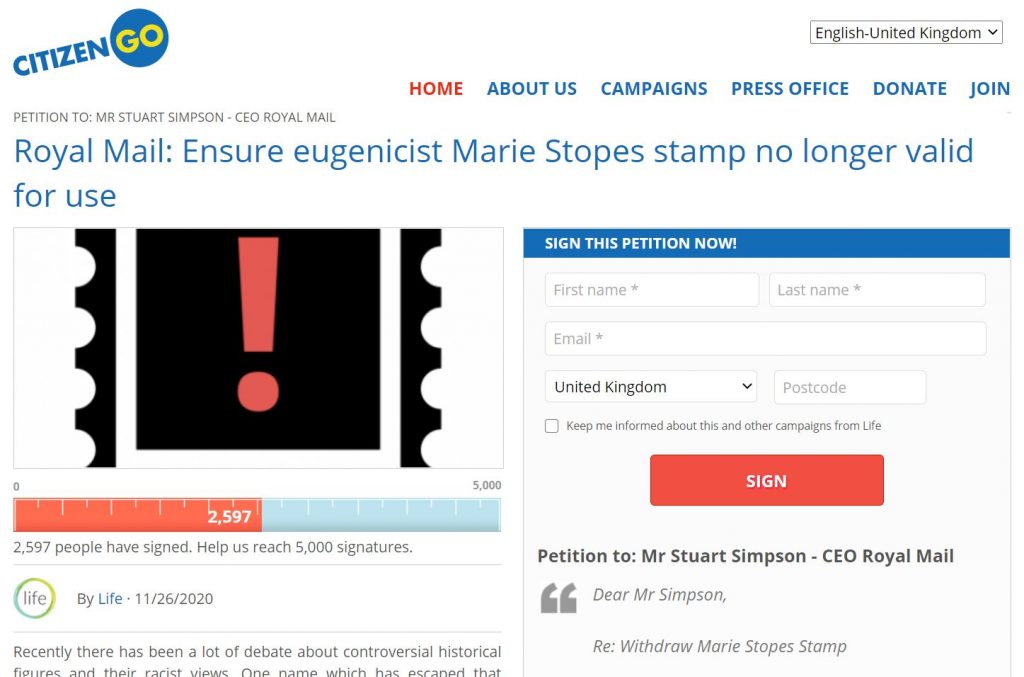The width and height of the screenshot is (1024, 677).
Task: Open the CAMPAIGNS menu item
Action: pyautogui.click(x=654, y=88)
